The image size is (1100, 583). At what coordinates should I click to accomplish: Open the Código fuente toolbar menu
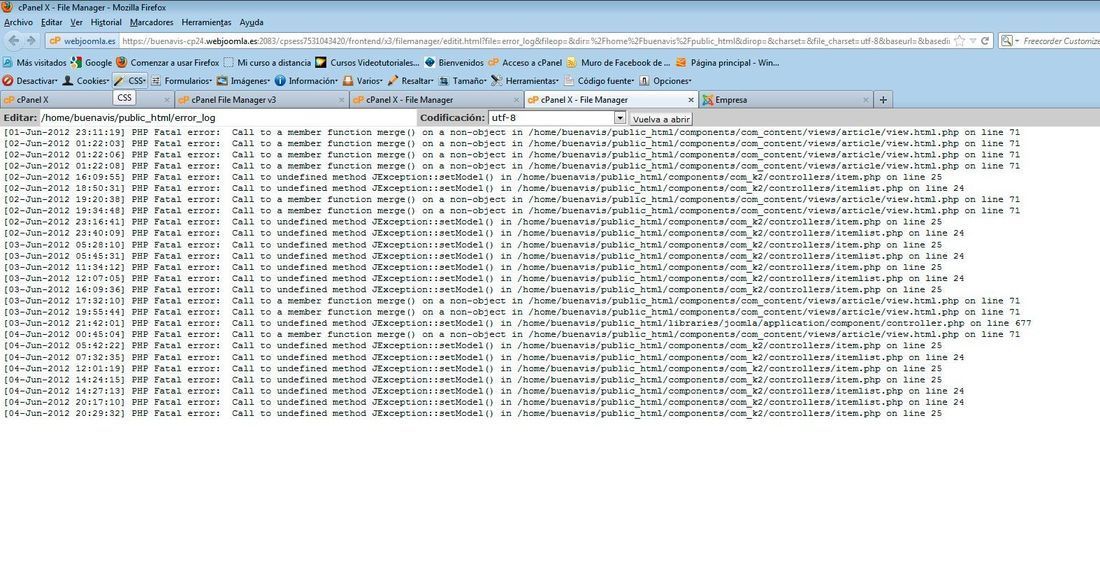(599, 81)
